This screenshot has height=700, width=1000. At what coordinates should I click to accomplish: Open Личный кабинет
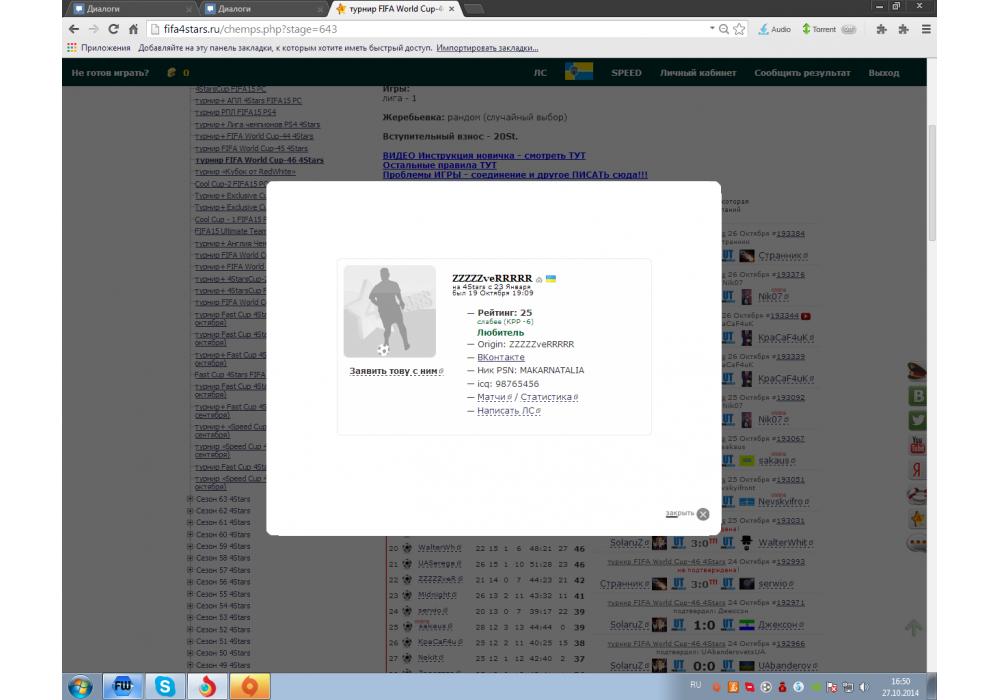tap(698, 73)
